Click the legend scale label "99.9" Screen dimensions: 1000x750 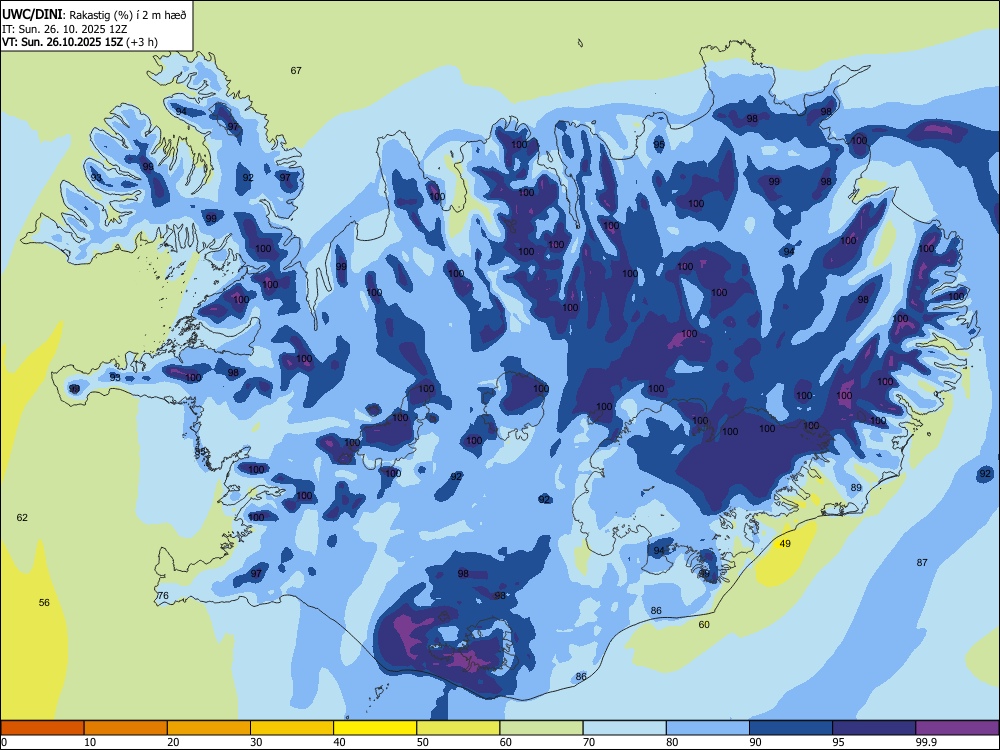(925, 742)
